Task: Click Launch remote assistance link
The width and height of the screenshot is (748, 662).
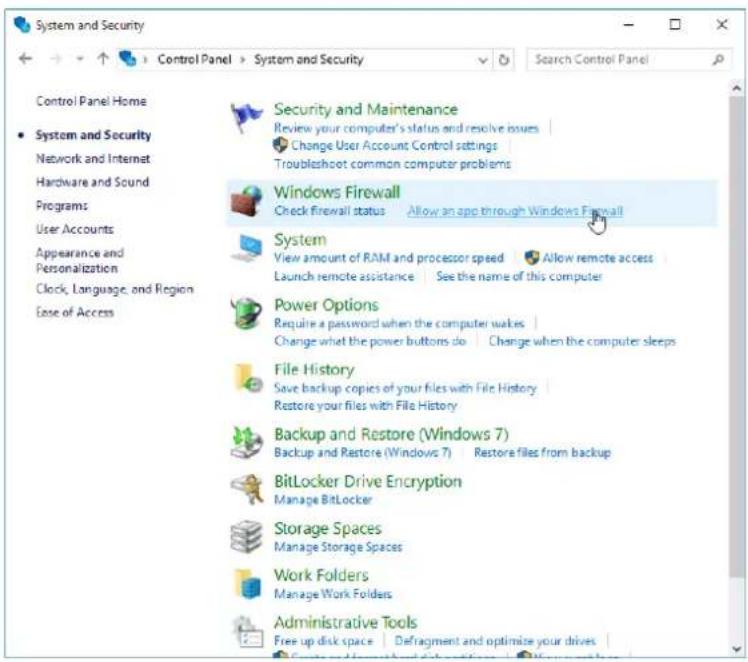Action: (344, 276)
